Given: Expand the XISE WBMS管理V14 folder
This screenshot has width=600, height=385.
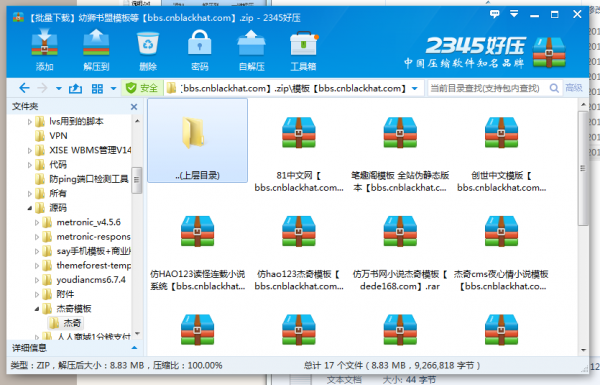Looking at the screenshot, I should (x=29, y=150).
